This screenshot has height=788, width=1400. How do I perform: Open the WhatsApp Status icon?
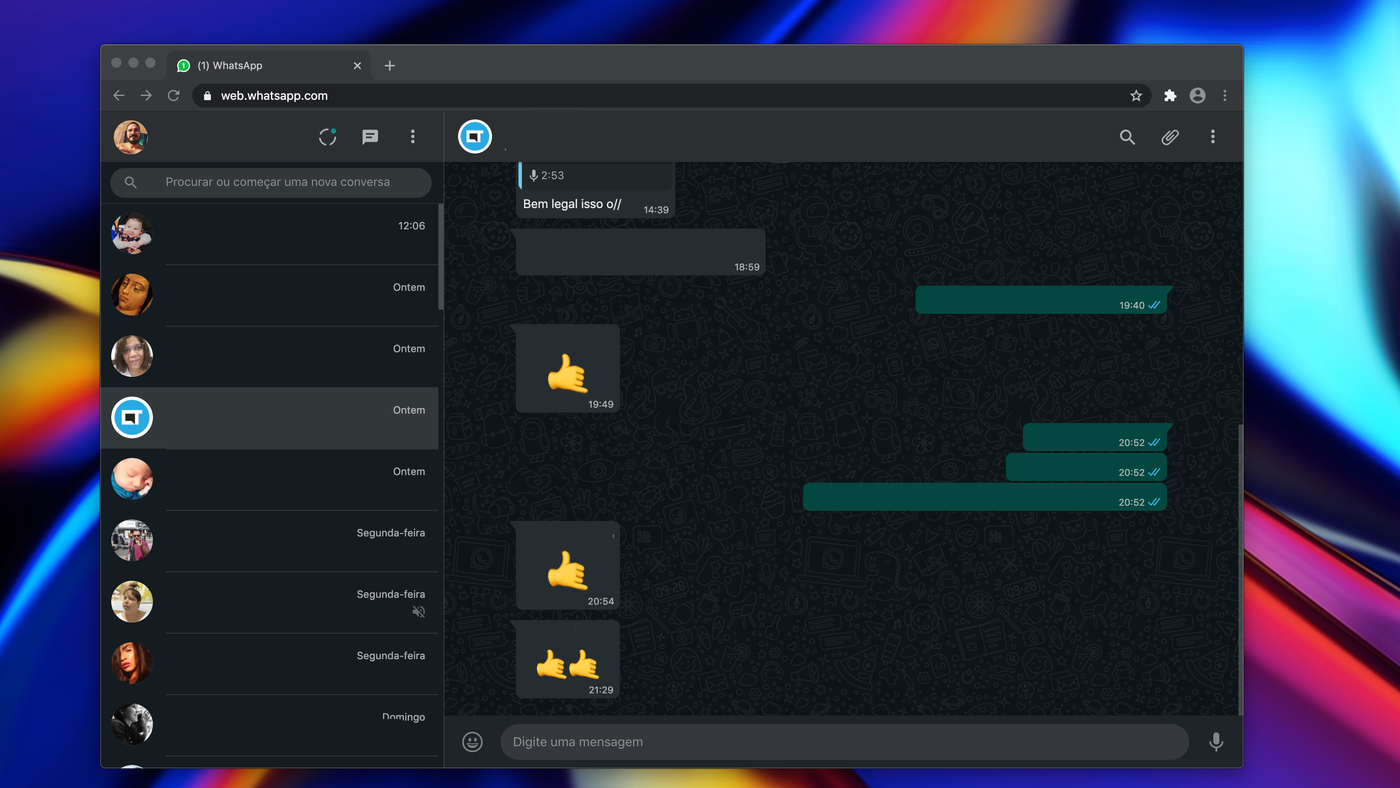pyautogui.click(x=327, y=137)
